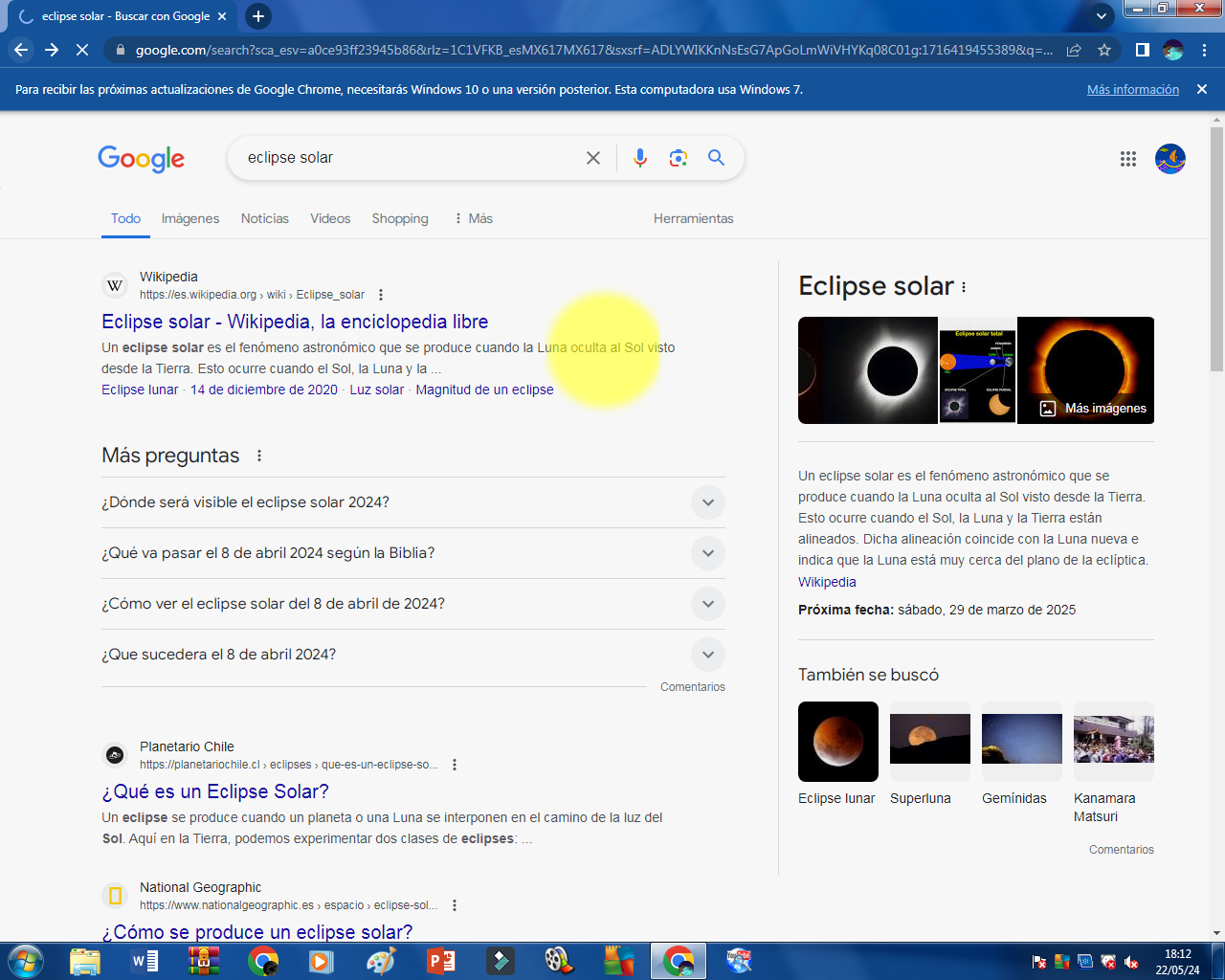Share this page from address bar

click(x=1074, y=50)
